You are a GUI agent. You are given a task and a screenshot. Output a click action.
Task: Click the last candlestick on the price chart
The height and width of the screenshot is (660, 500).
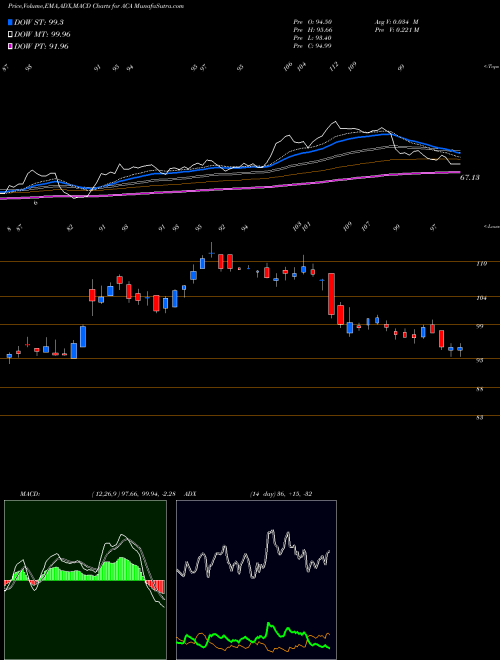pos(460,349)
